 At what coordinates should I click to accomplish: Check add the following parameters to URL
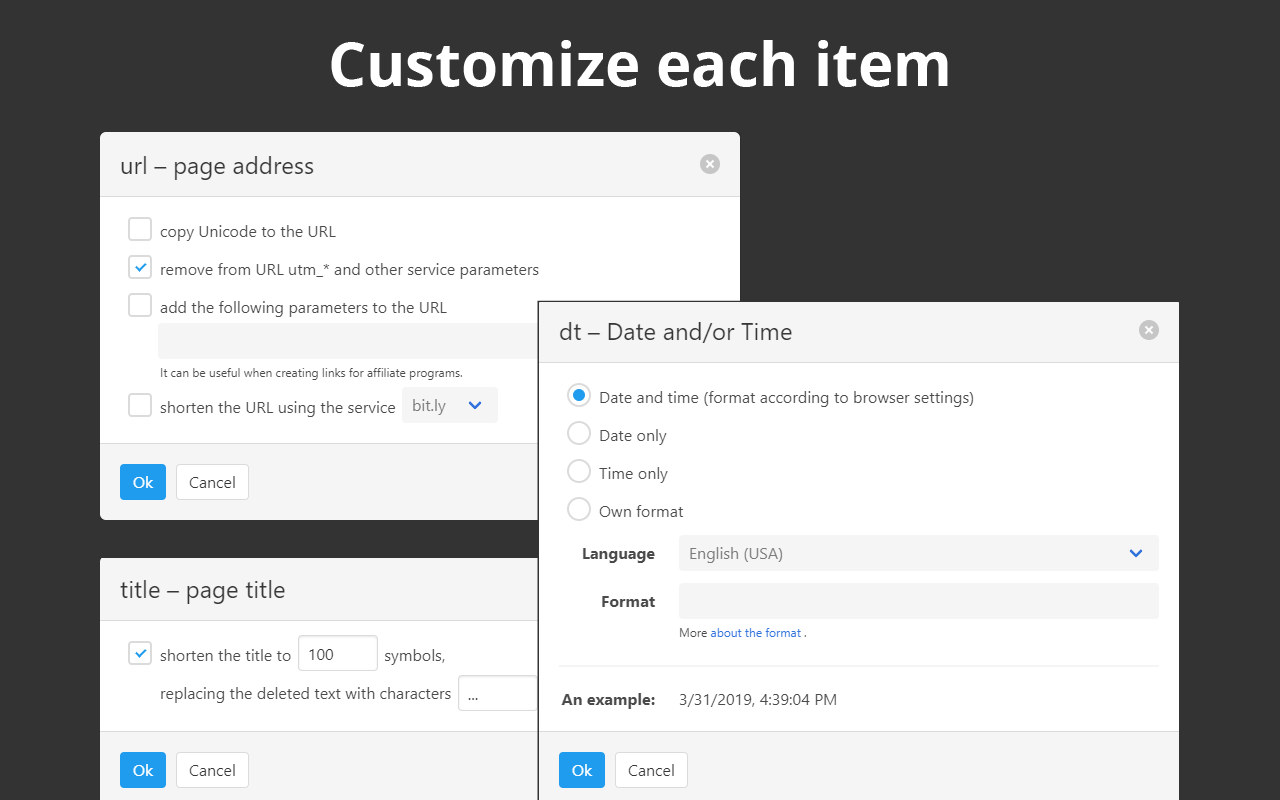point(140,306)
